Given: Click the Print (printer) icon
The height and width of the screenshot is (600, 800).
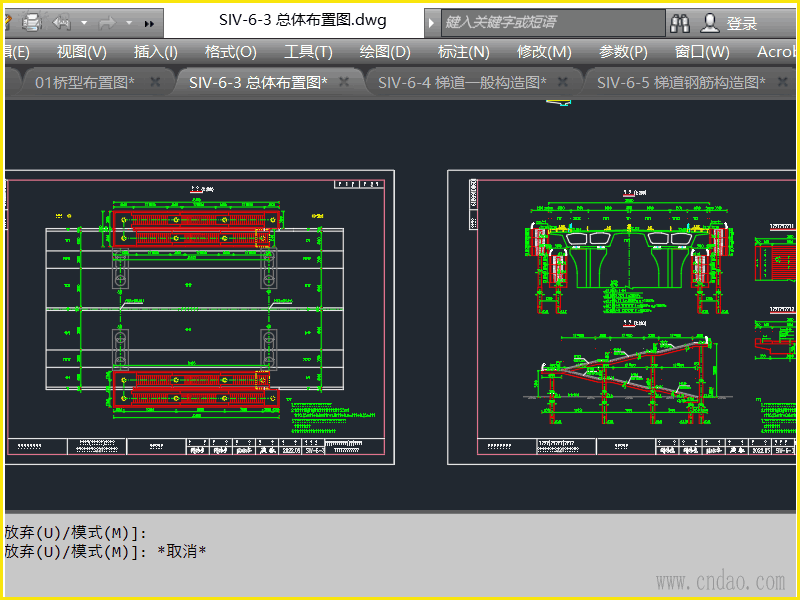Looking at the screenshot, I should (31, 23).
